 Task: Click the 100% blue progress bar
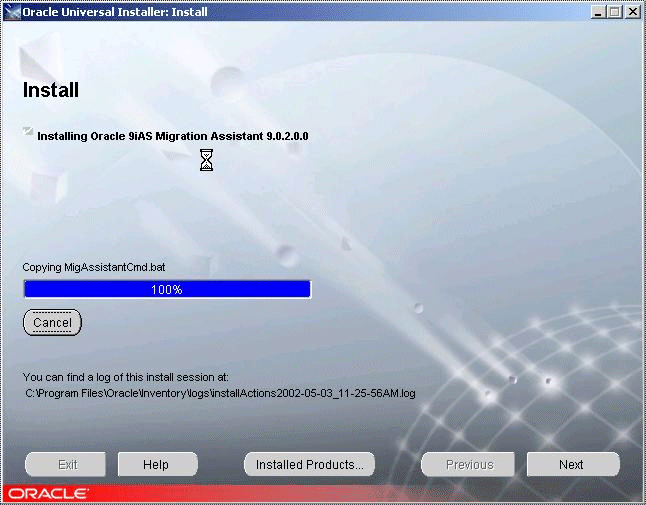click(167, 289)
